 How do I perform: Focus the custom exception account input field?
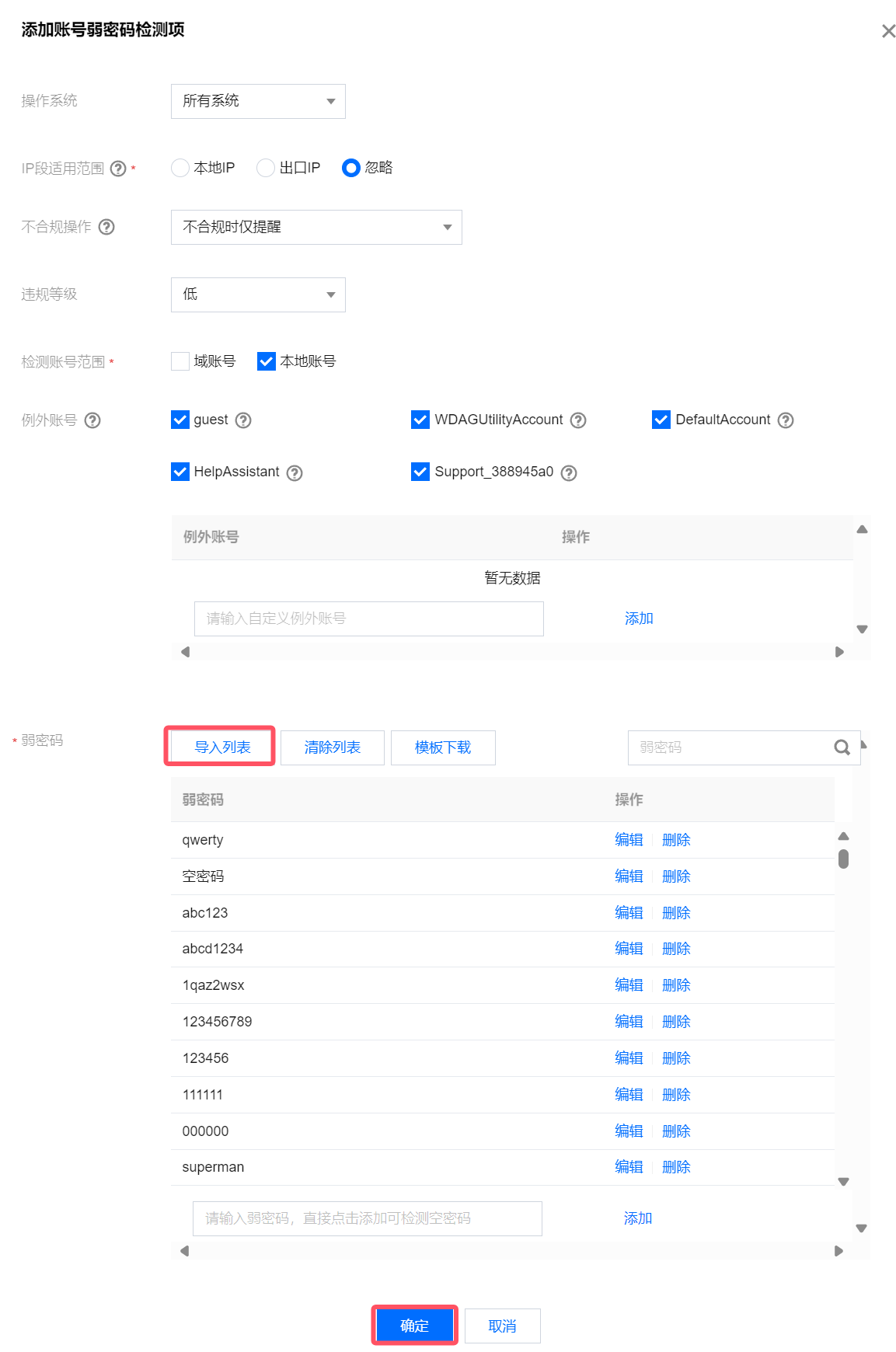[x=369, y=619]
